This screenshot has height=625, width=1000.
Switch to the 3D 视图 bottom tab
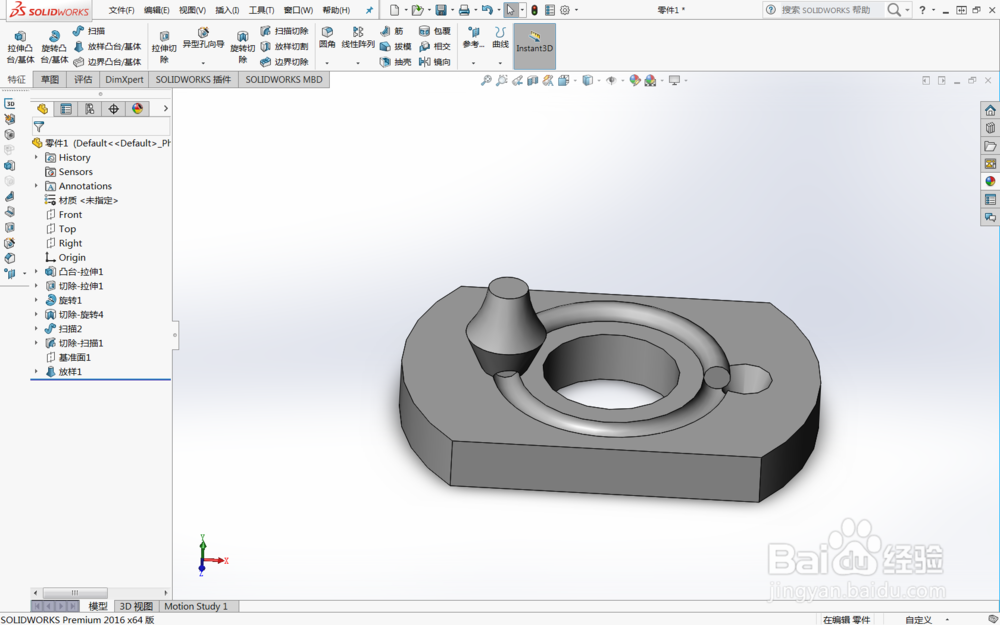(136, 607)
